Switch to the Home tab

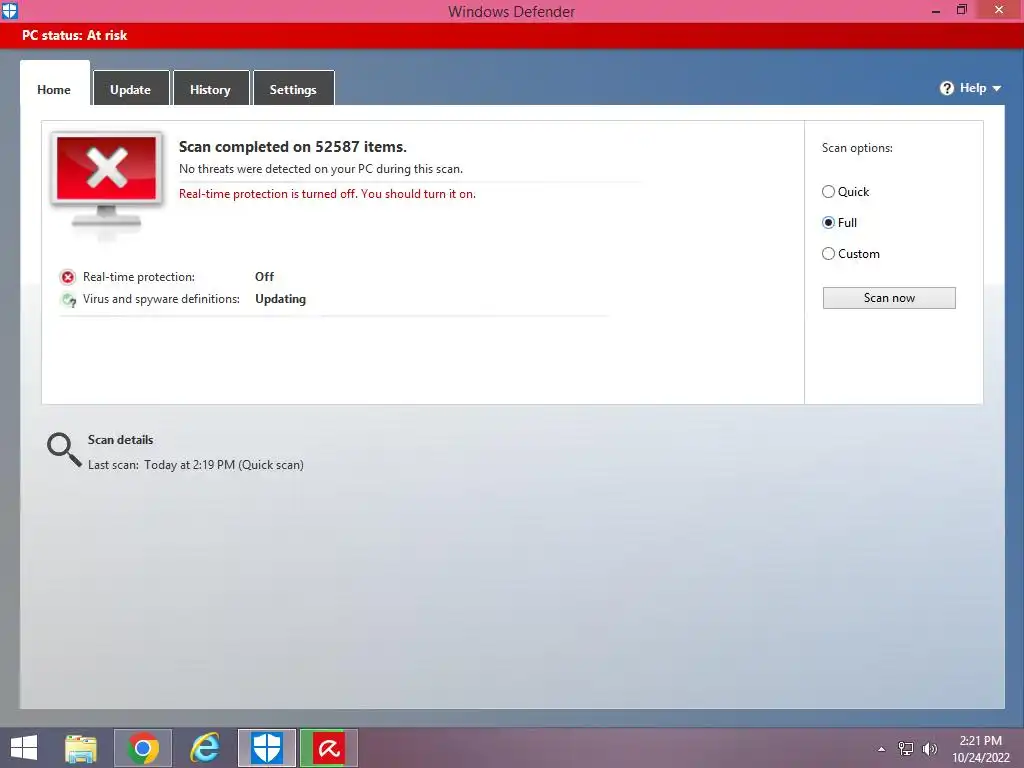(x=54, y=84)
